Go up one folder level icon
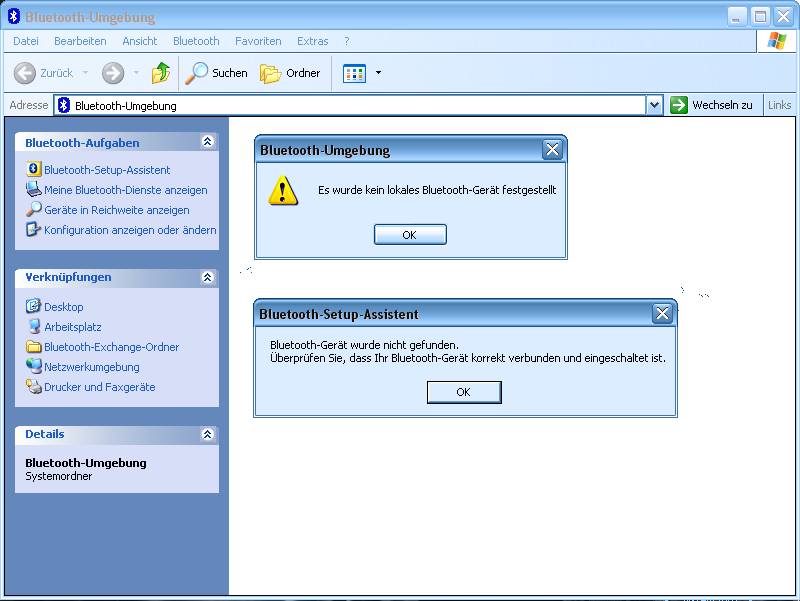Viewport: 800px width, 601px height. pyautogui.click(x=161, y=73)
